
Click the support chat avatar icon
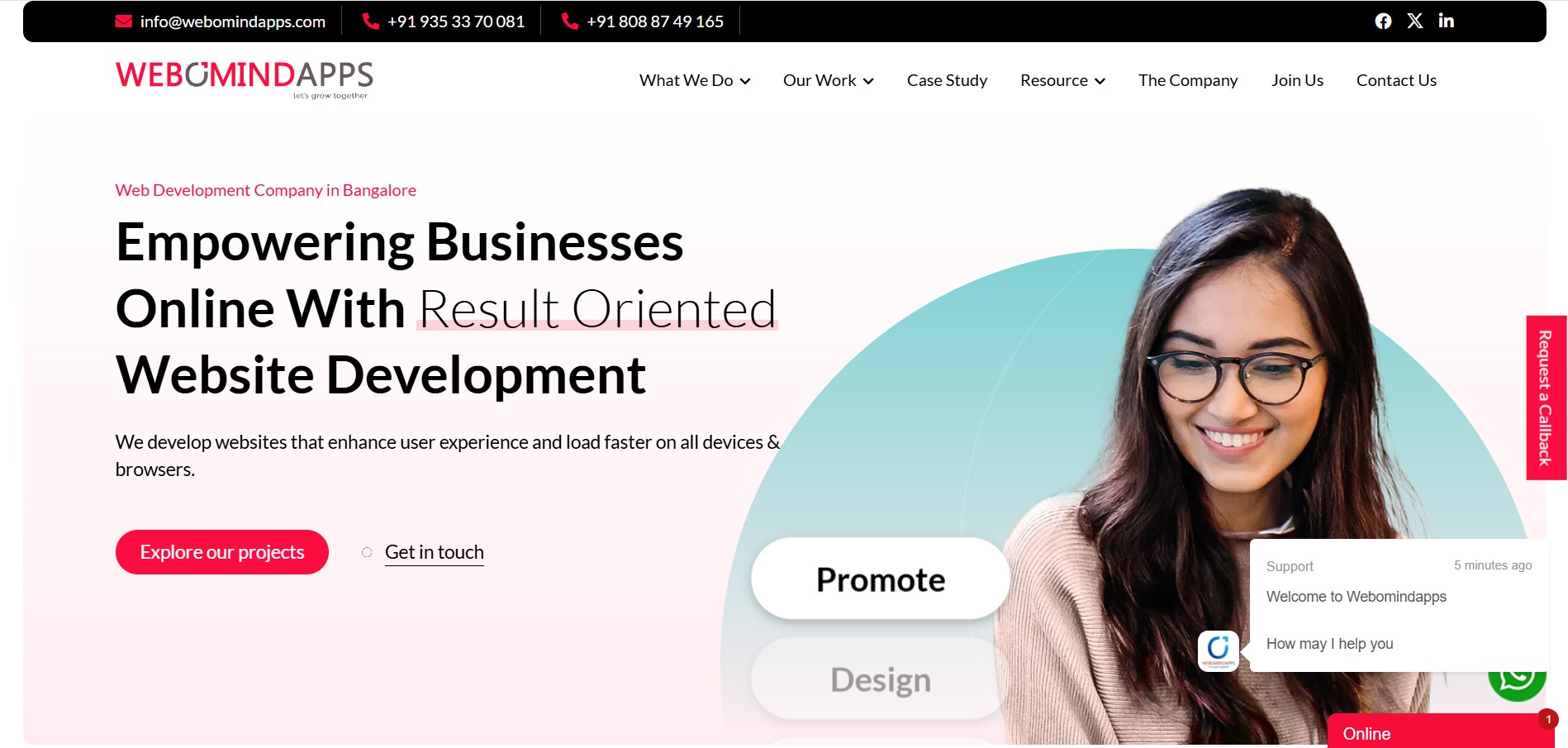point(1219,651)
